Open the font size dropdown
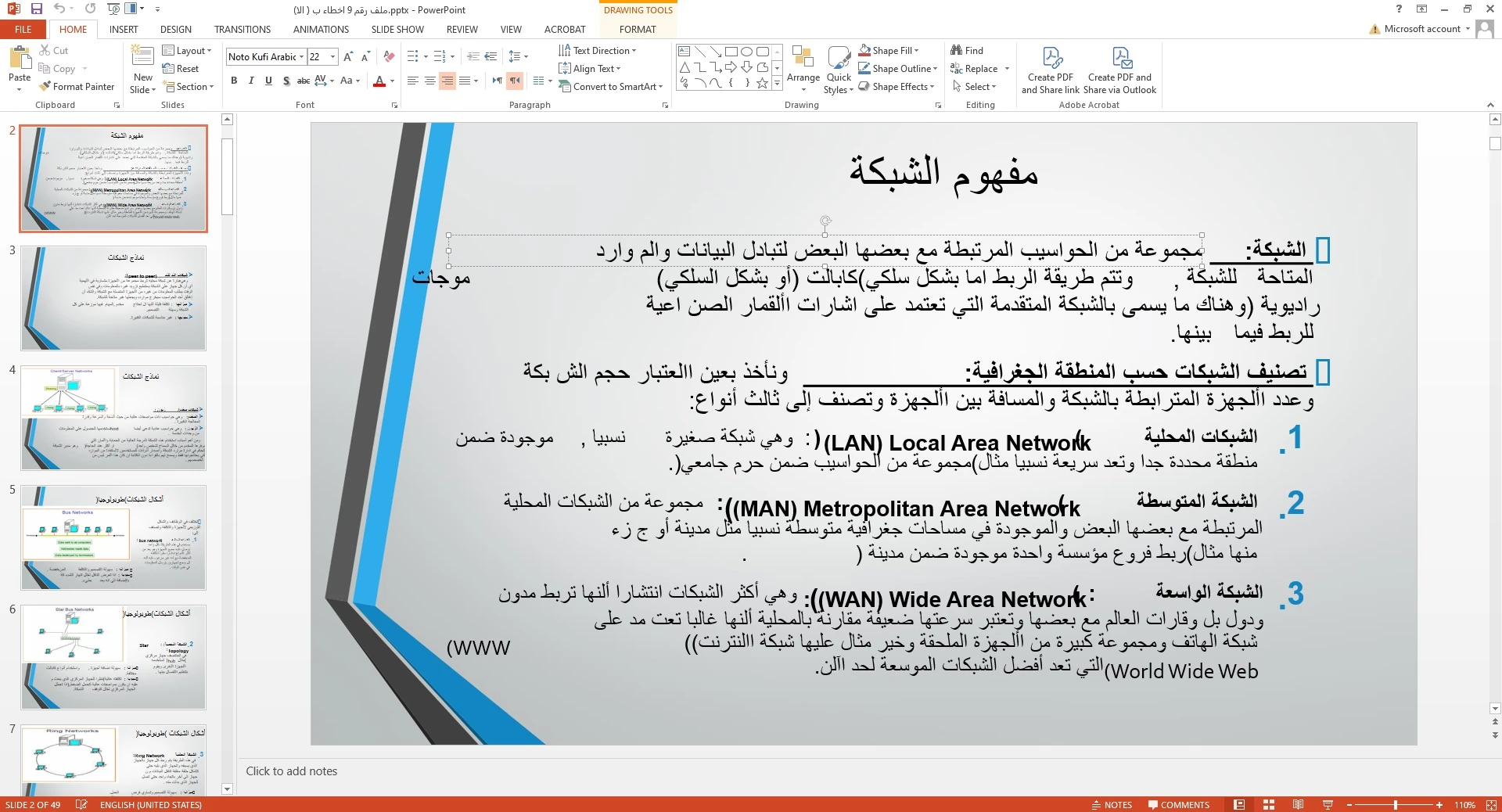The image size is (1502, 812). 332,56
